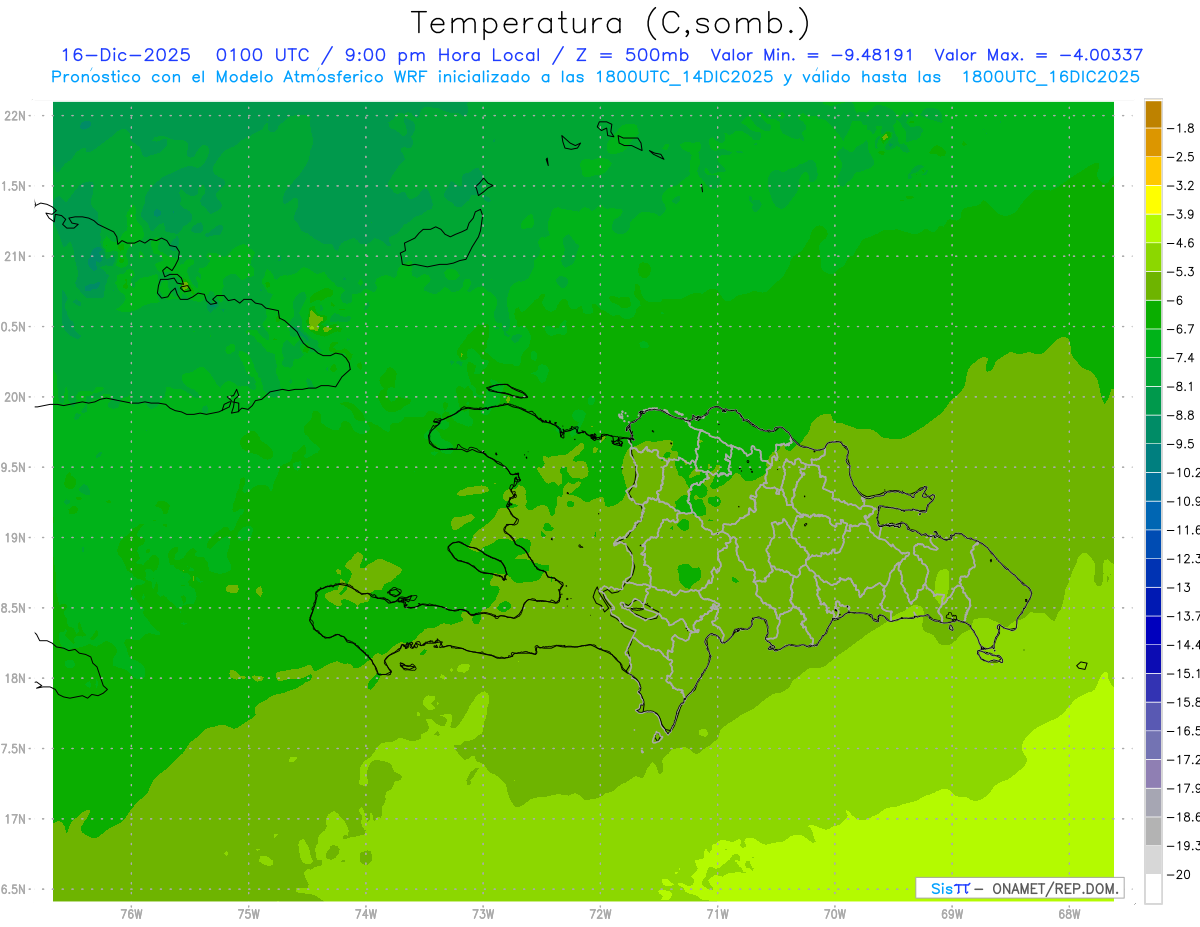The image size is (1200, 927).
Task: Pick the blue swatch between -11.6 and -12.3
Action: pos(1153,544)
